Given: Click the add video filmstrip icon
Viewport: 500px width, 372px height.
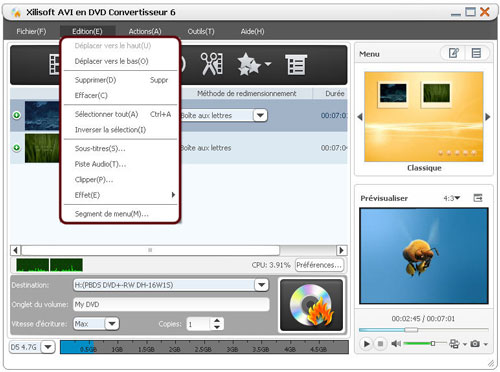Looking at the screenshot, I should click(55, 64).
